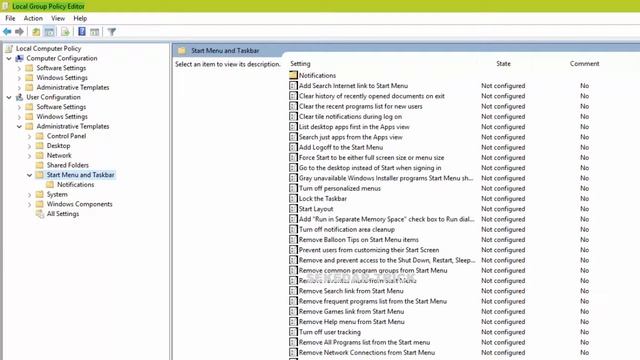Click the Computer Configuration node icon

19,58
